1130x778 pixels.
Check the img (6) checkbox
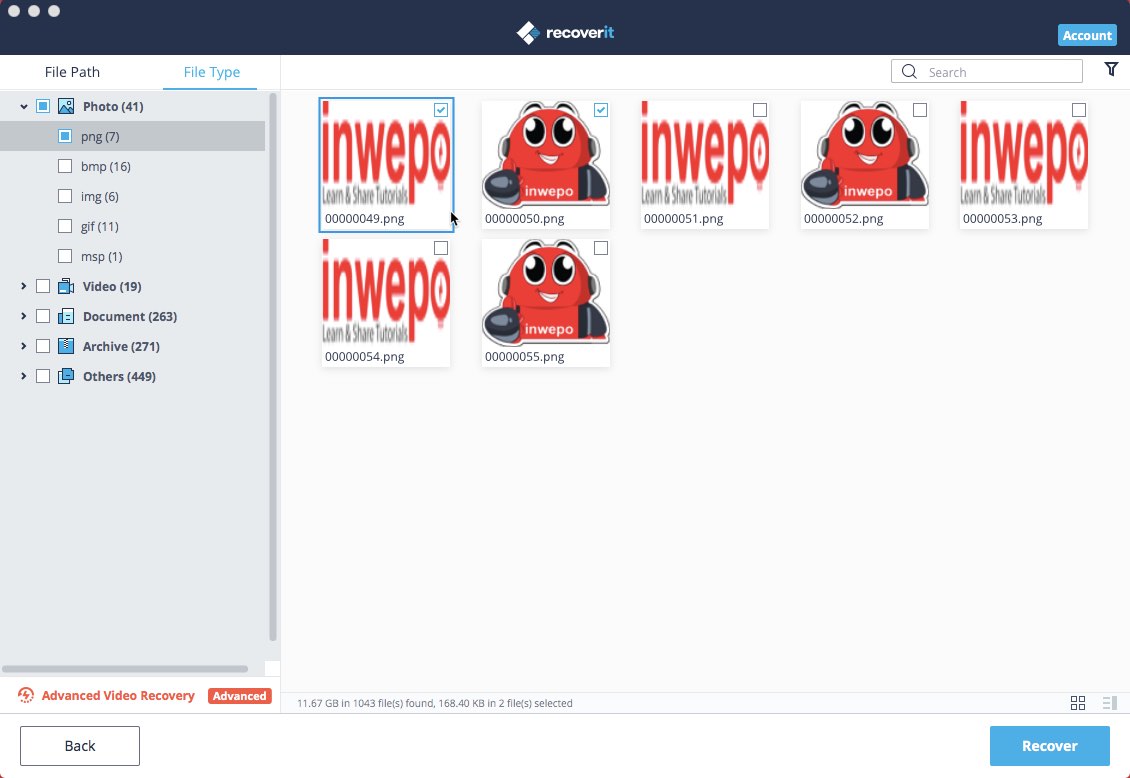click(x=65, y=196)
